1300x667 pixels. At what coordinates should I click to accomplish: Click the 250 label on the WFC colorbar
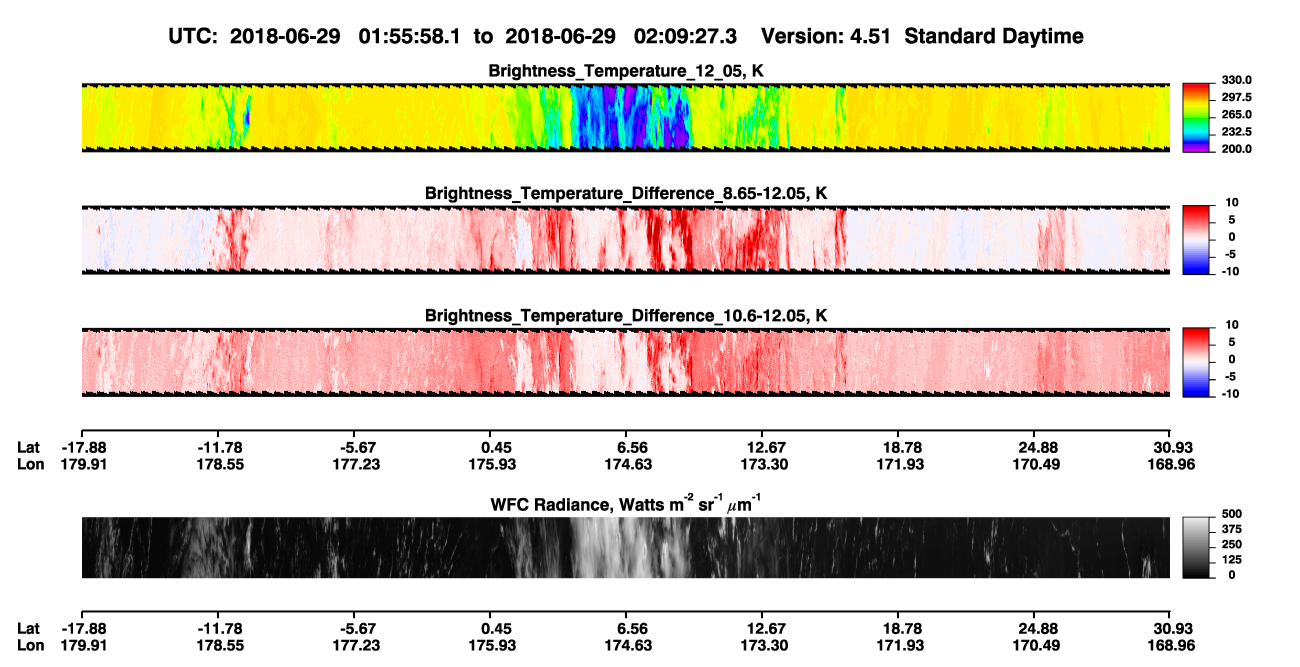pos(1231,544)
